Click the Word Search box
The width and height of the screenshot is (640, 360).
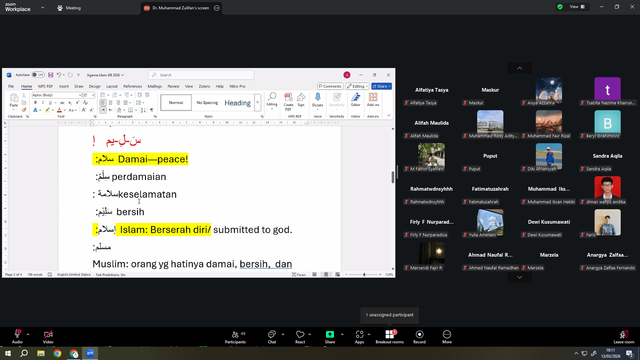coord(201,75)
